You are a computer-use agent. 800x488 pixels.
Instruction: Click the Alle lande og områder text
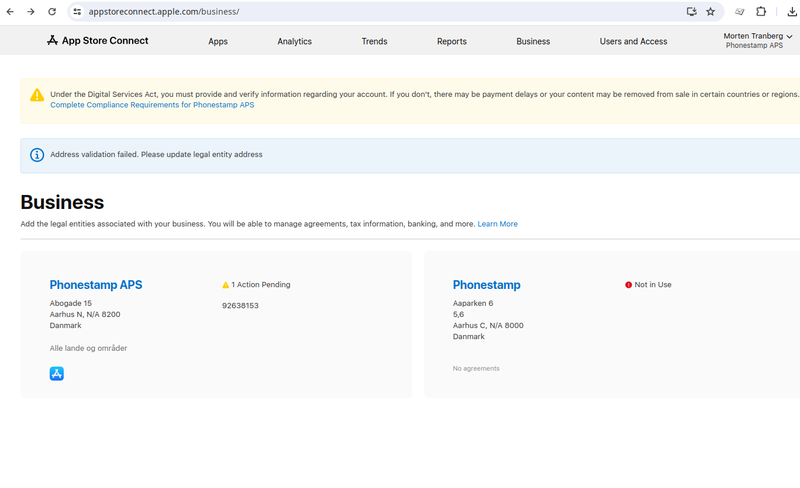click(x=88, y=348)
